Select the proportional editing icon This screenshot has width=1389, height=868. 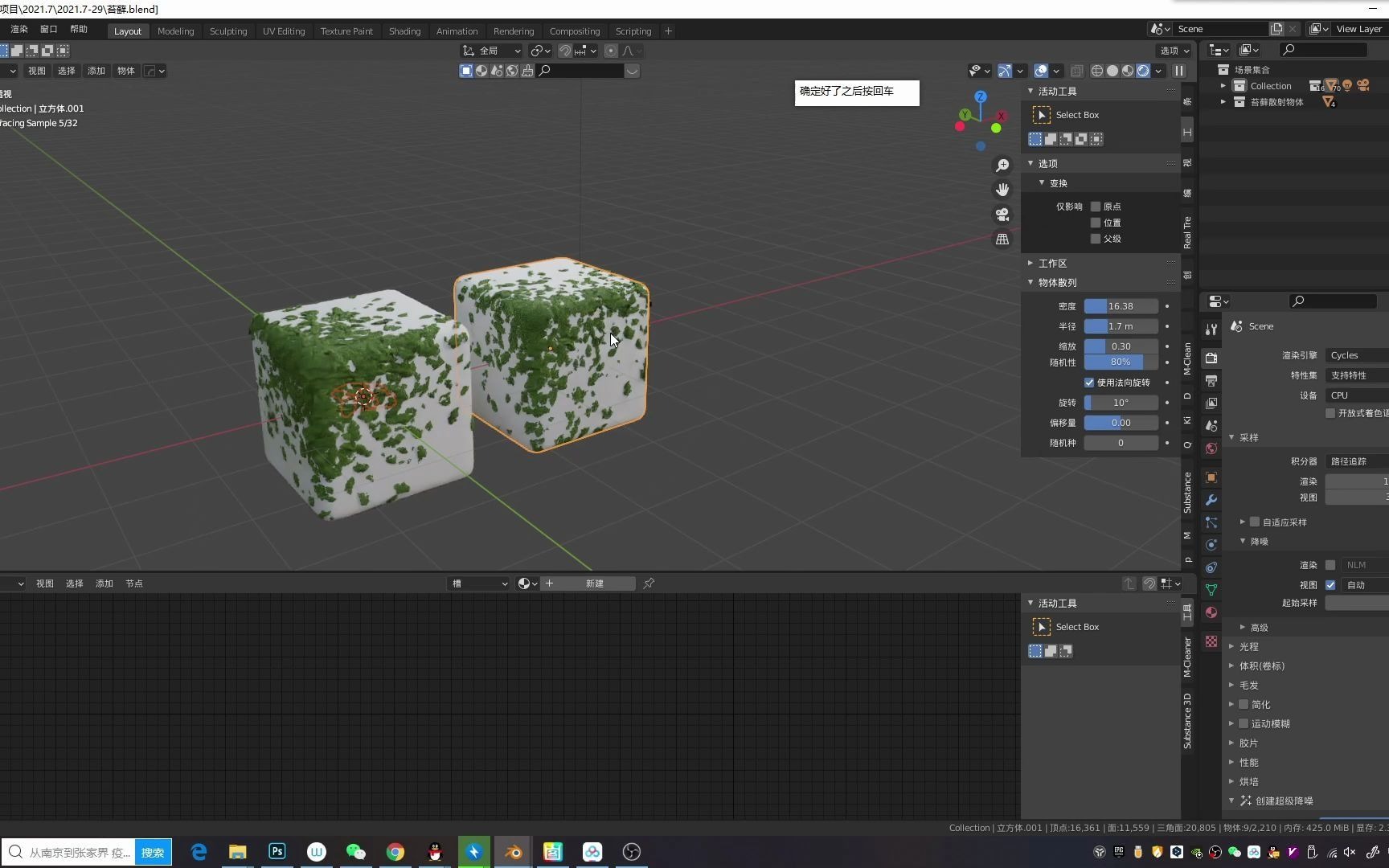[611, 51]
